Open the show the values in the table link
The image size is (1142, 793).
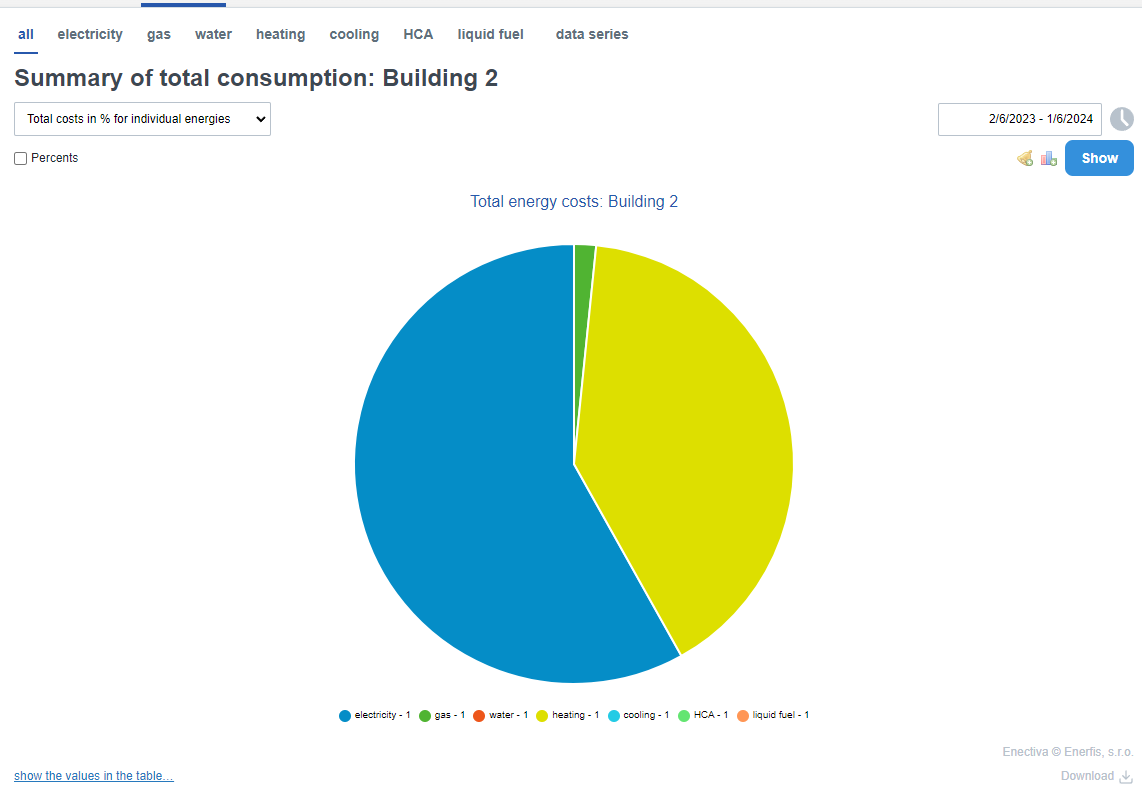pos(94,776)
